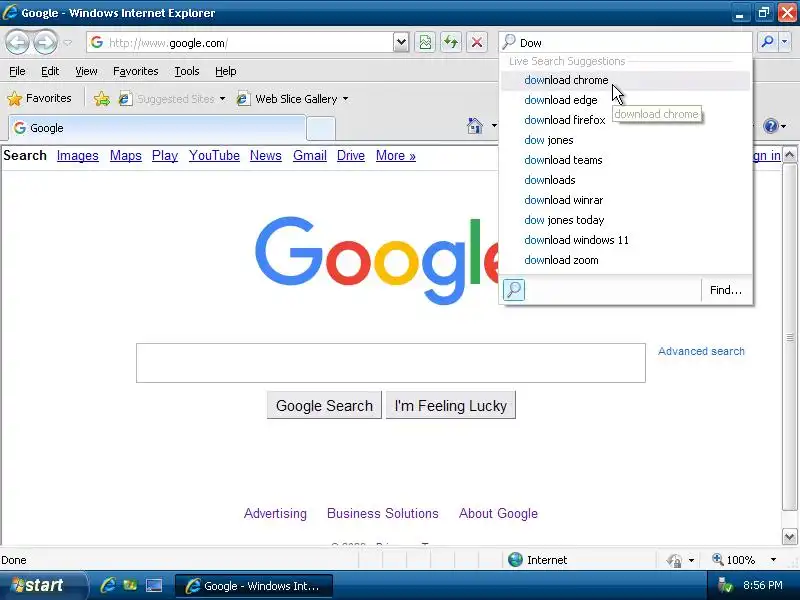Open the More » link
The image size is (800, 600).
[396, 156]
